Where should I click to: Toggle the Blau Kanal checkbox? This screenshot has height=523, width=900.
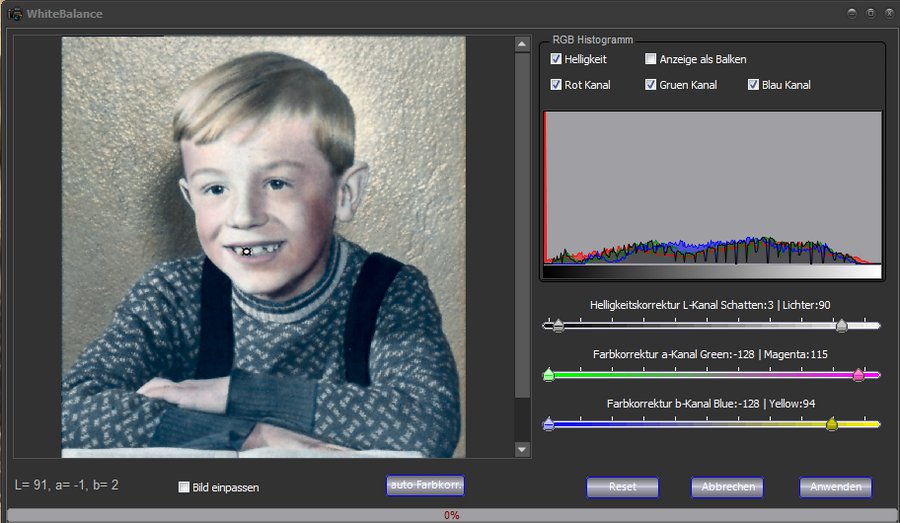(753, 85)
